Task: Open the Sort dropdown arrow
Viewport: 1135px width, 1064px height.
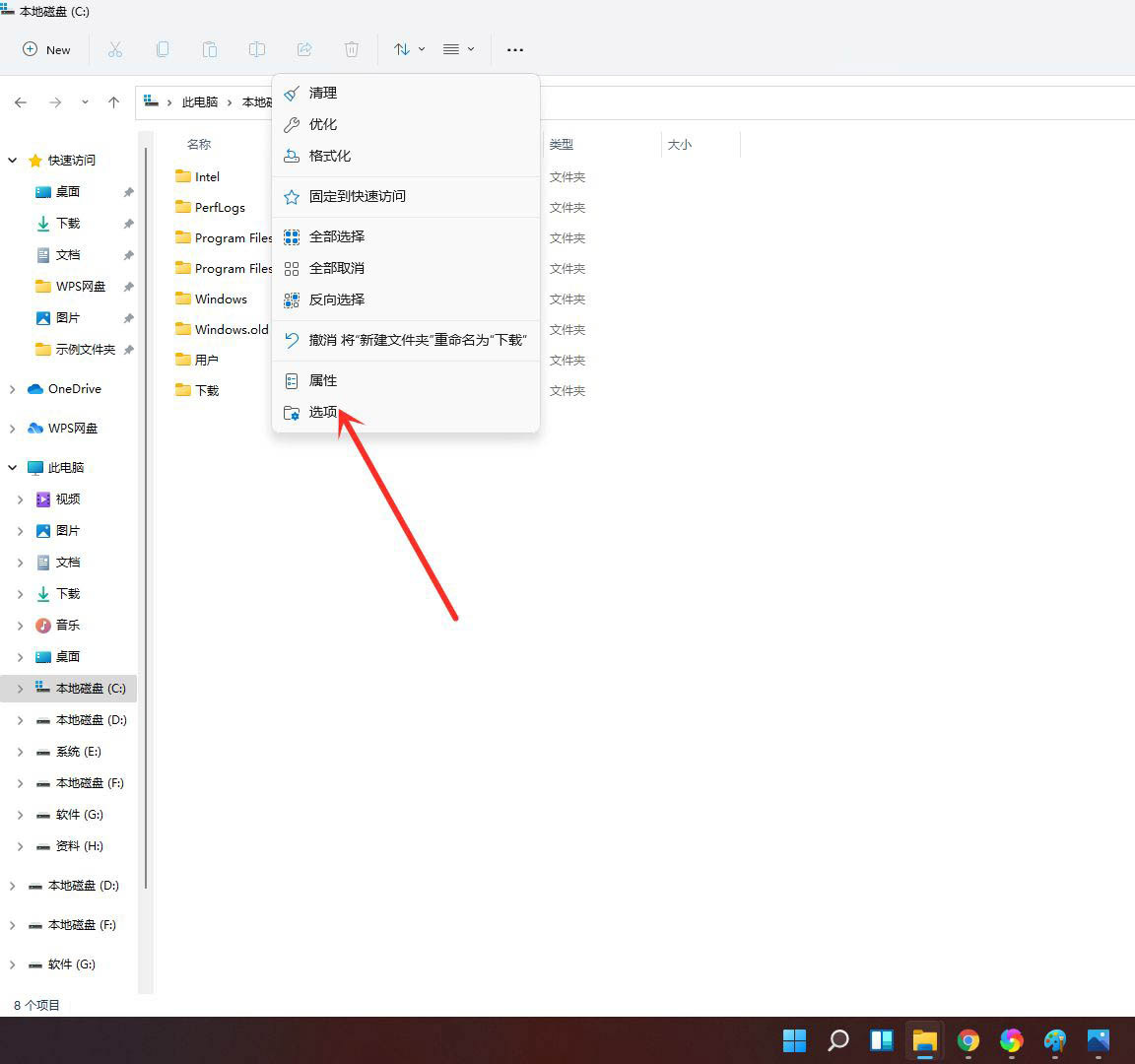Action: (422, 49)
